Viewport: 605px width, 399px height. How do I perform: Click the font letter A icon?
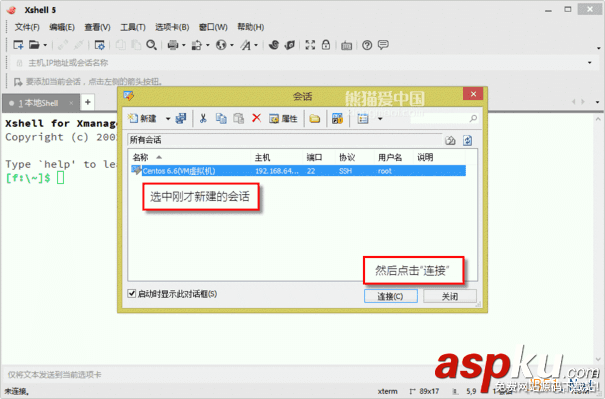coord(245,45)
